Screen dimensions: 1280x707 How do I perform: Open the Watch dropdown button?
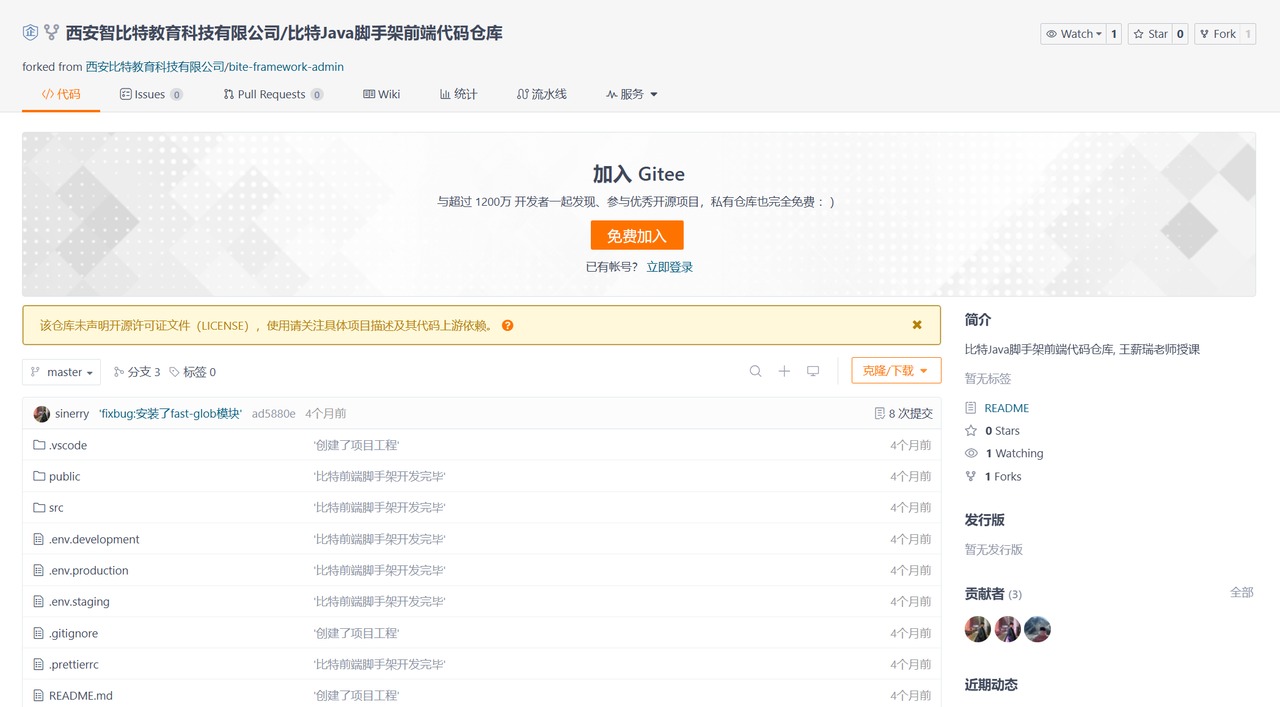click(1073, 34)
